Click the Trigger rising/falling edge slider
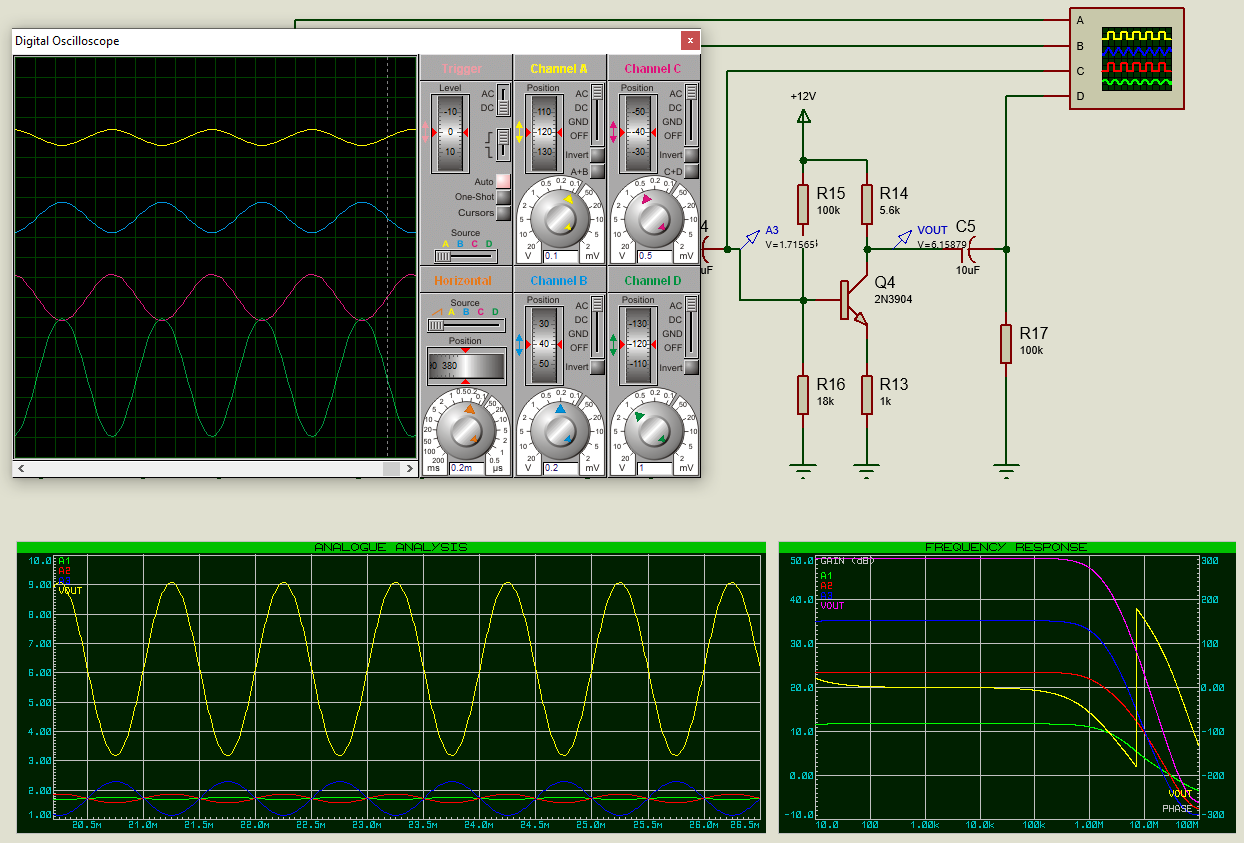This screenshot has height=843, width=1244. coord(504,146)
